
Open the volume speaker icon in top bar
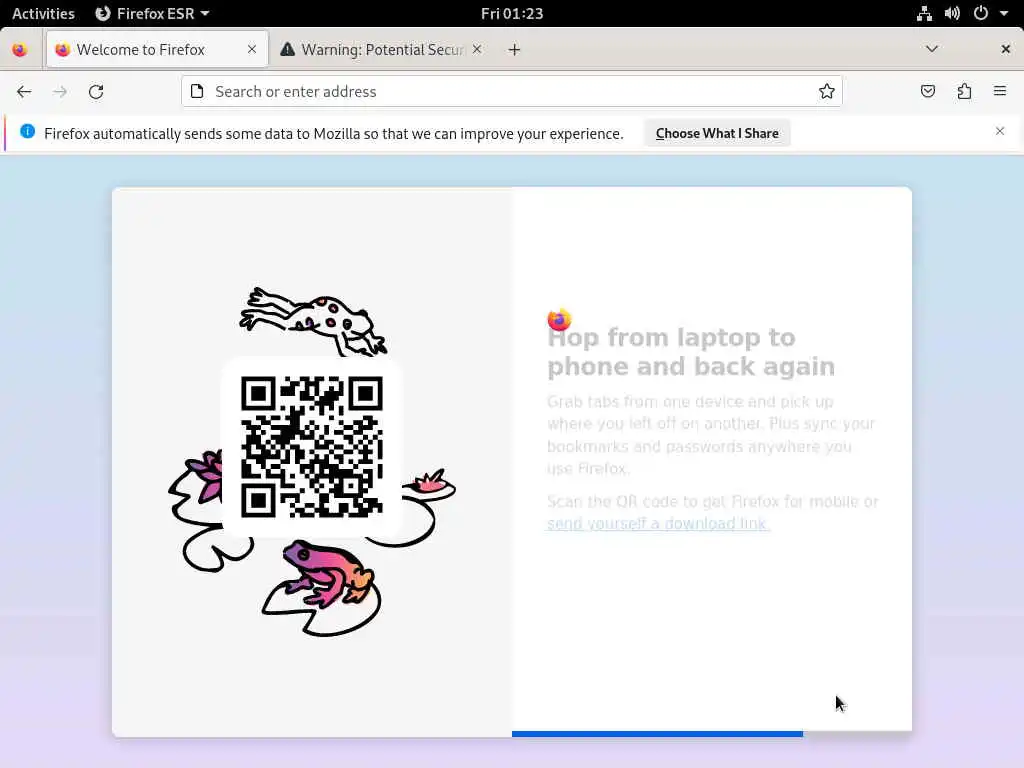952,13
